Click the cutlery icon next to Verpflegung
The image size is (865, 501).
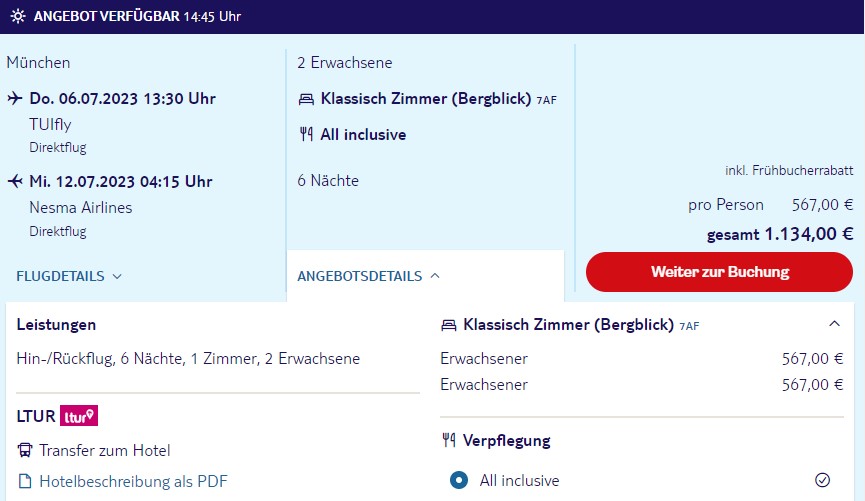tap(448, 440)
